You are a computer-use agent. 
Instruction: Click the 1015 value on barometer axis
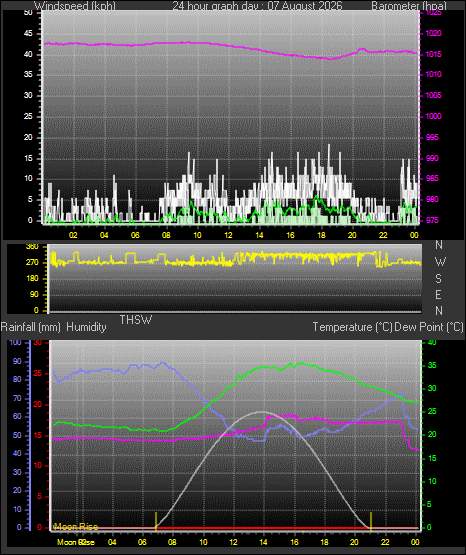[x=433, y=54]
